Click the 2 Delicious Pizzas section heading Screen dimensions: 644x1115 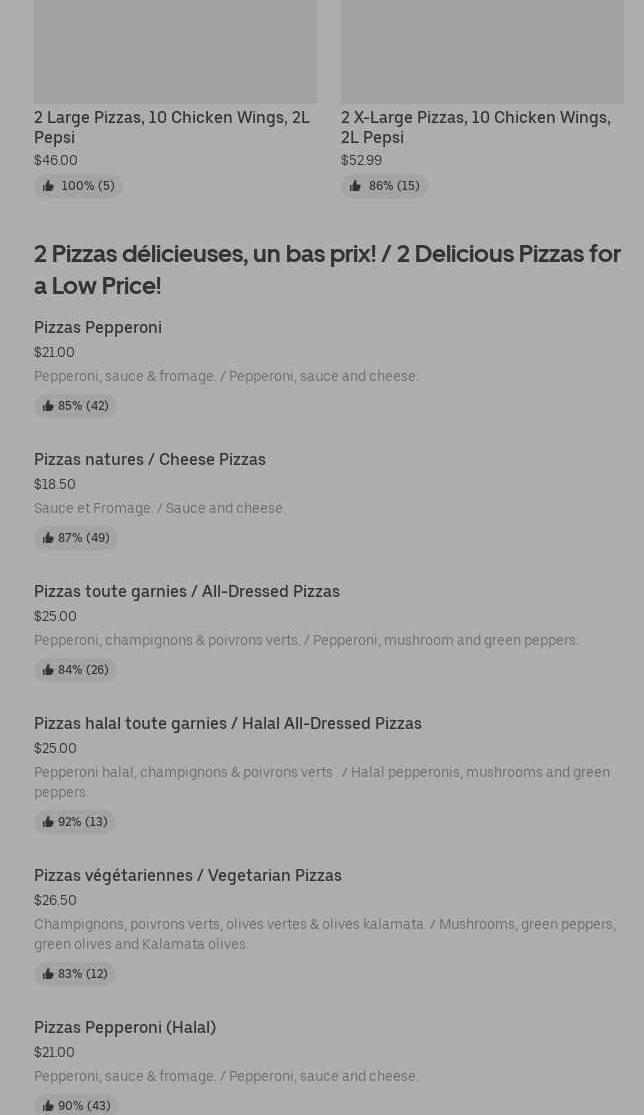point(327,269)
